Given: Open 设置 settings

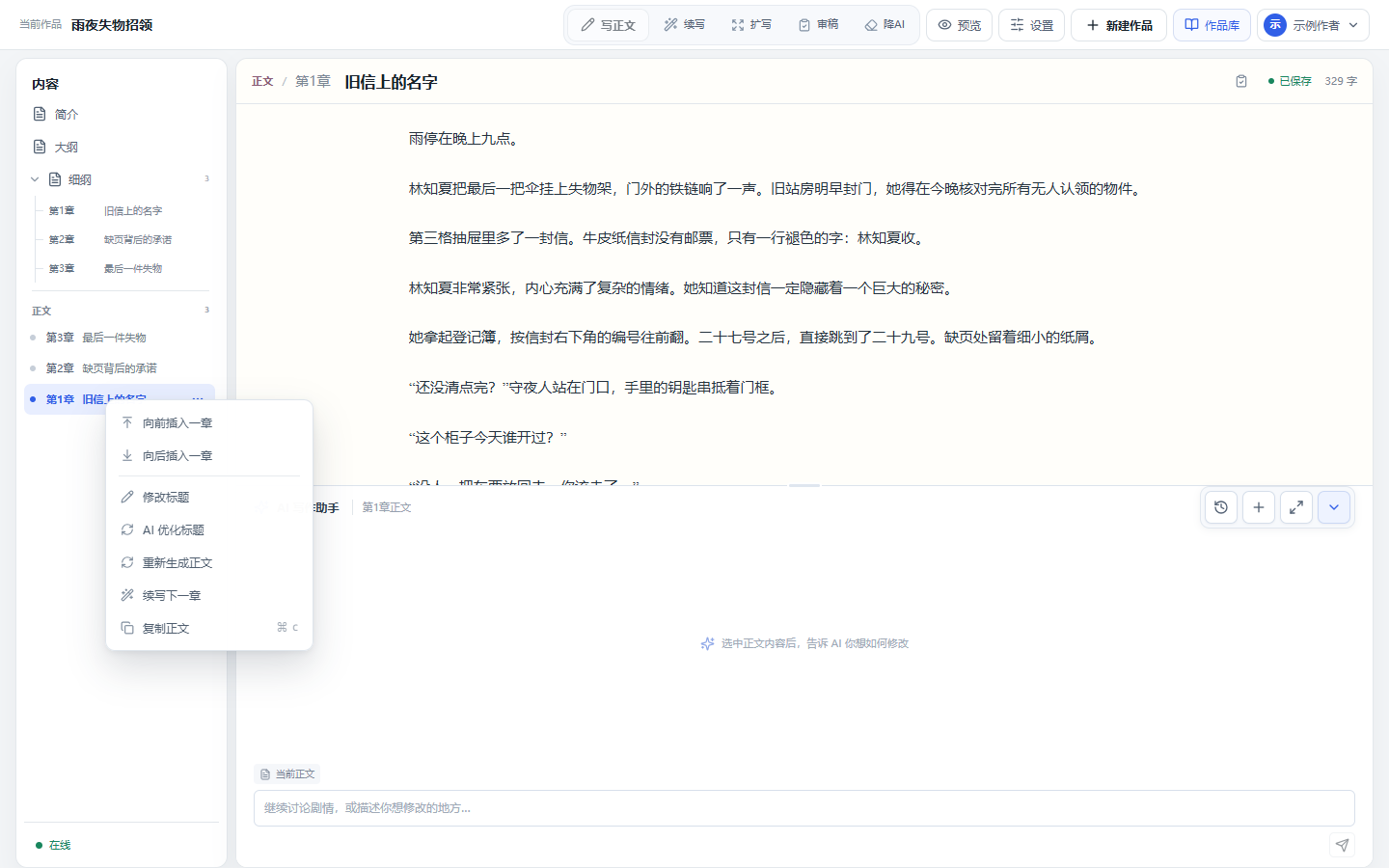Looking at the screenshot, I should coord(1031,25).
